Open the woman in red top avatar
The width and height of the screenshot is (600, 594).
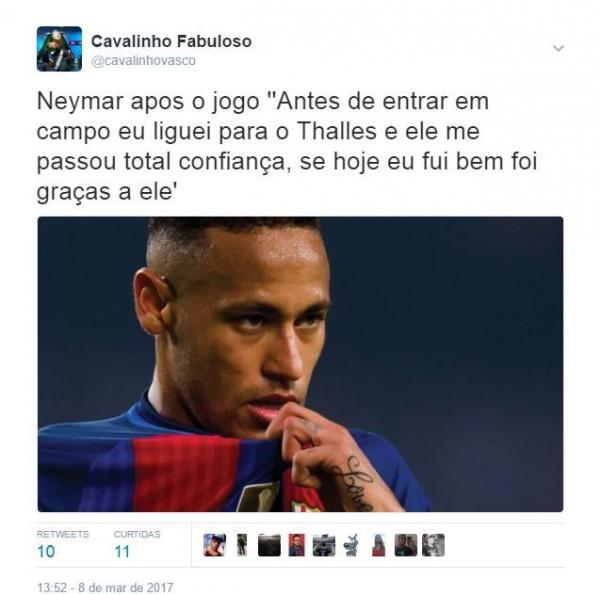tap(378, 545)
